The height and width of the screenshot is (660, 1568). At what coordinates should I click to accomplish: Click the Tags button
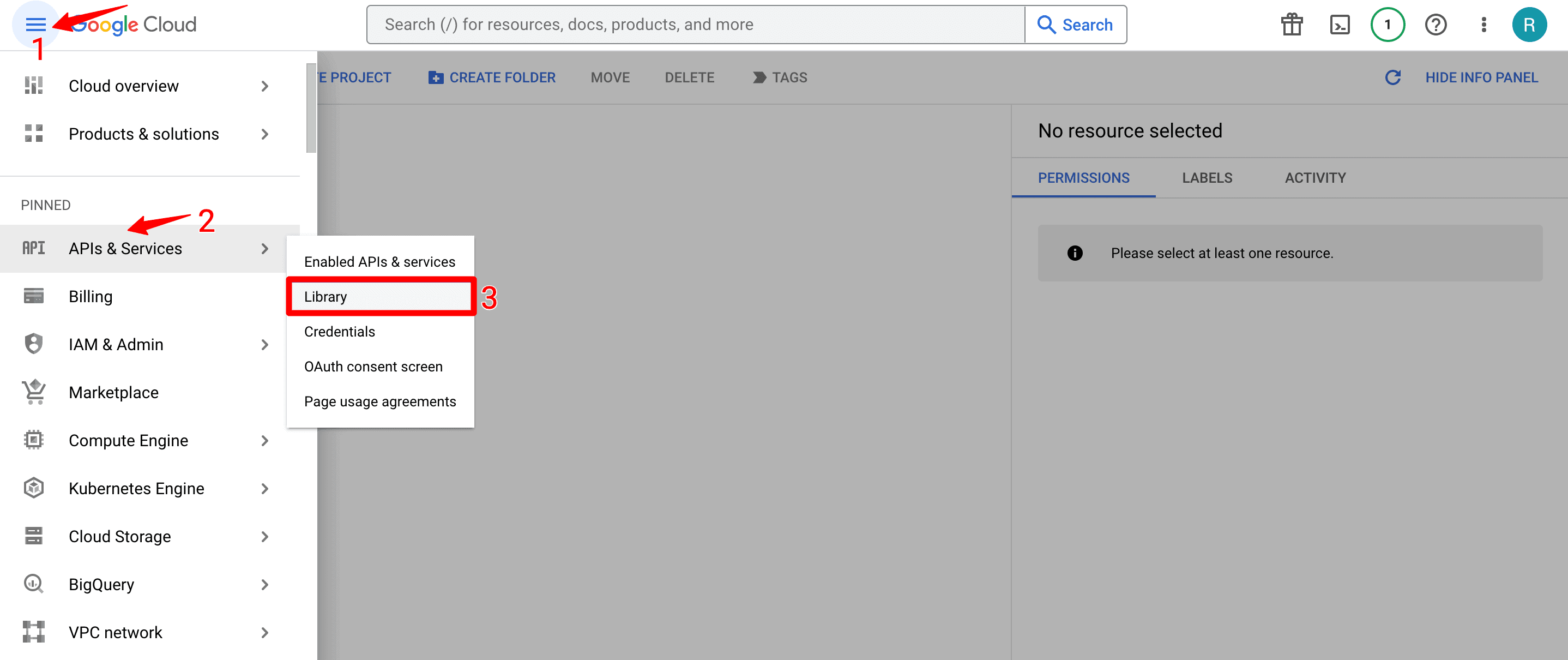[x=780, y=77]
